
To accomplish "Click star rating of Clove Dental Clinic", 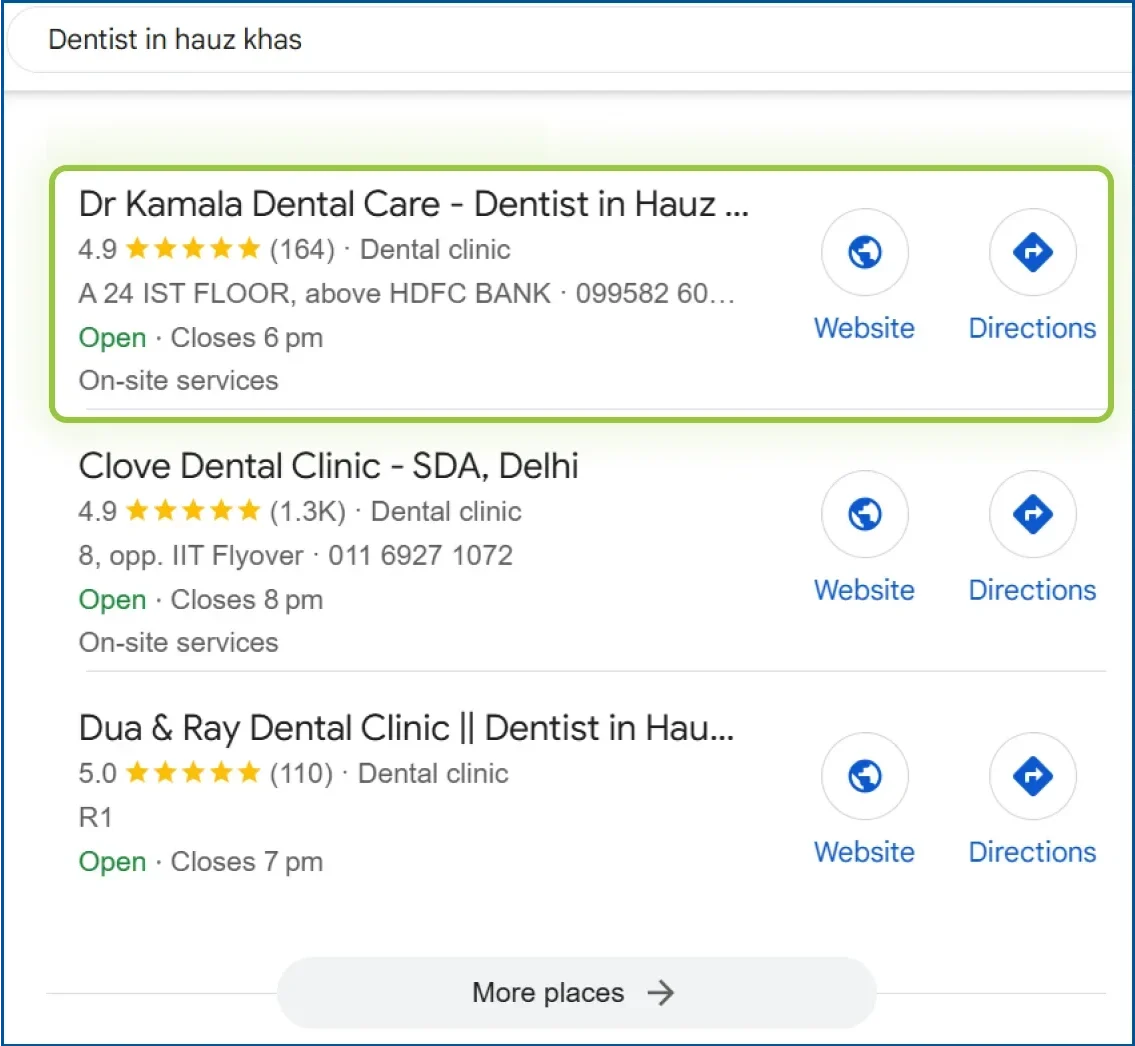I will (x=193, y=512).
